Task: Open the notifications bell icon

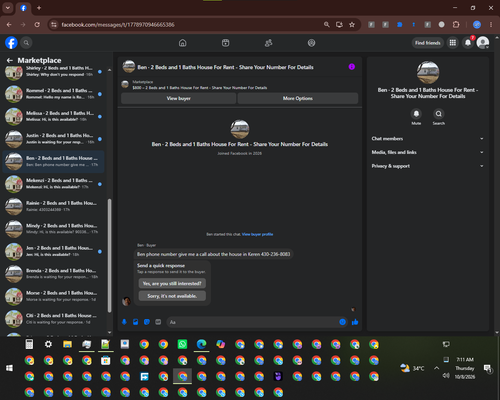Action: (468, 43)
